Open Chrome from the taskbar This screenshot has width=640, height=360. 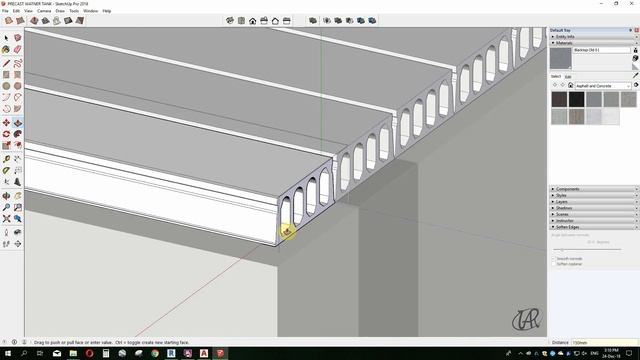(155, 353)
